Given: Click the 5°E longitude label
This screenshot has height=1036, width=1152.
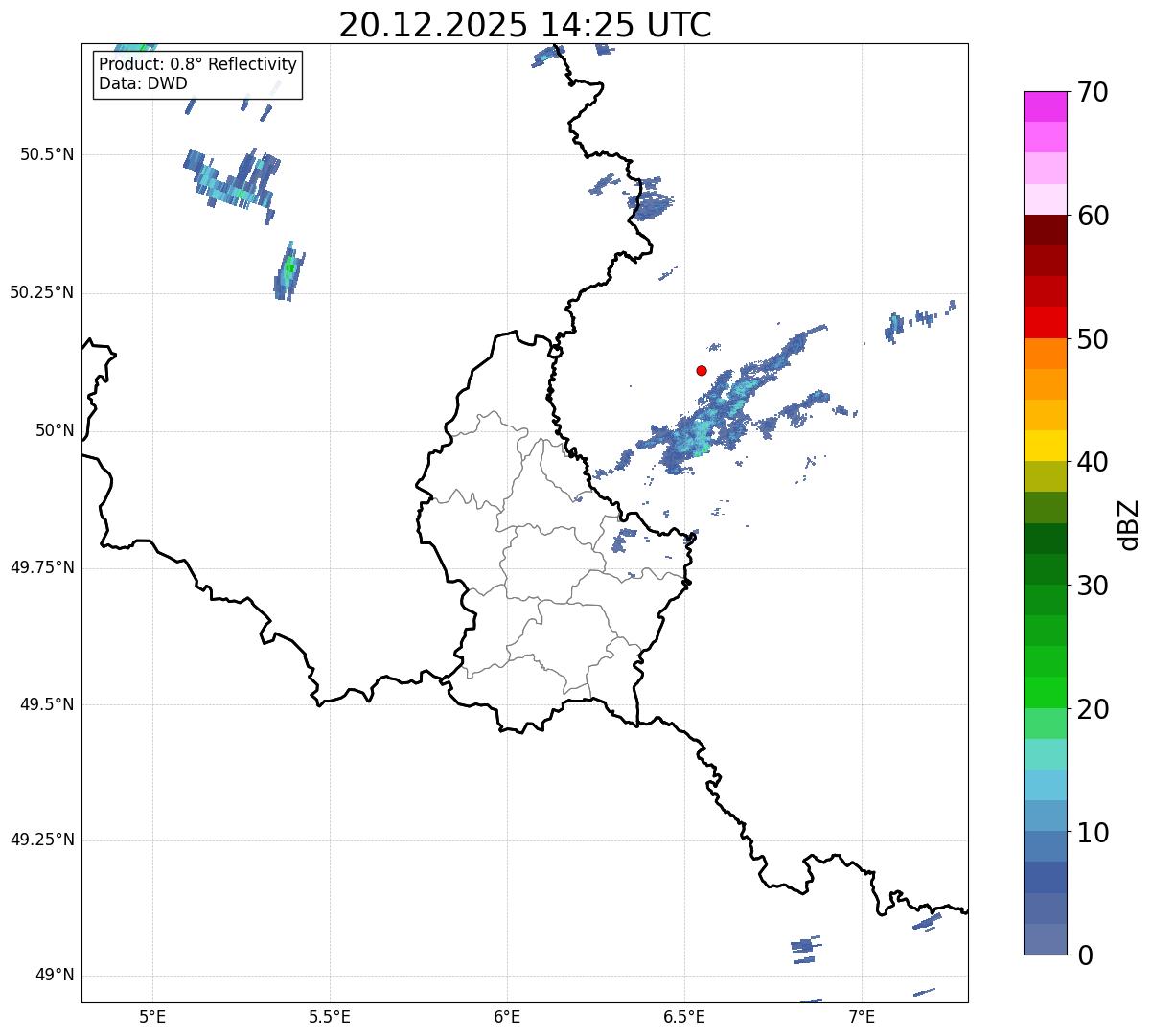Looking at the screenshot, I should (x=152, y=1017).
